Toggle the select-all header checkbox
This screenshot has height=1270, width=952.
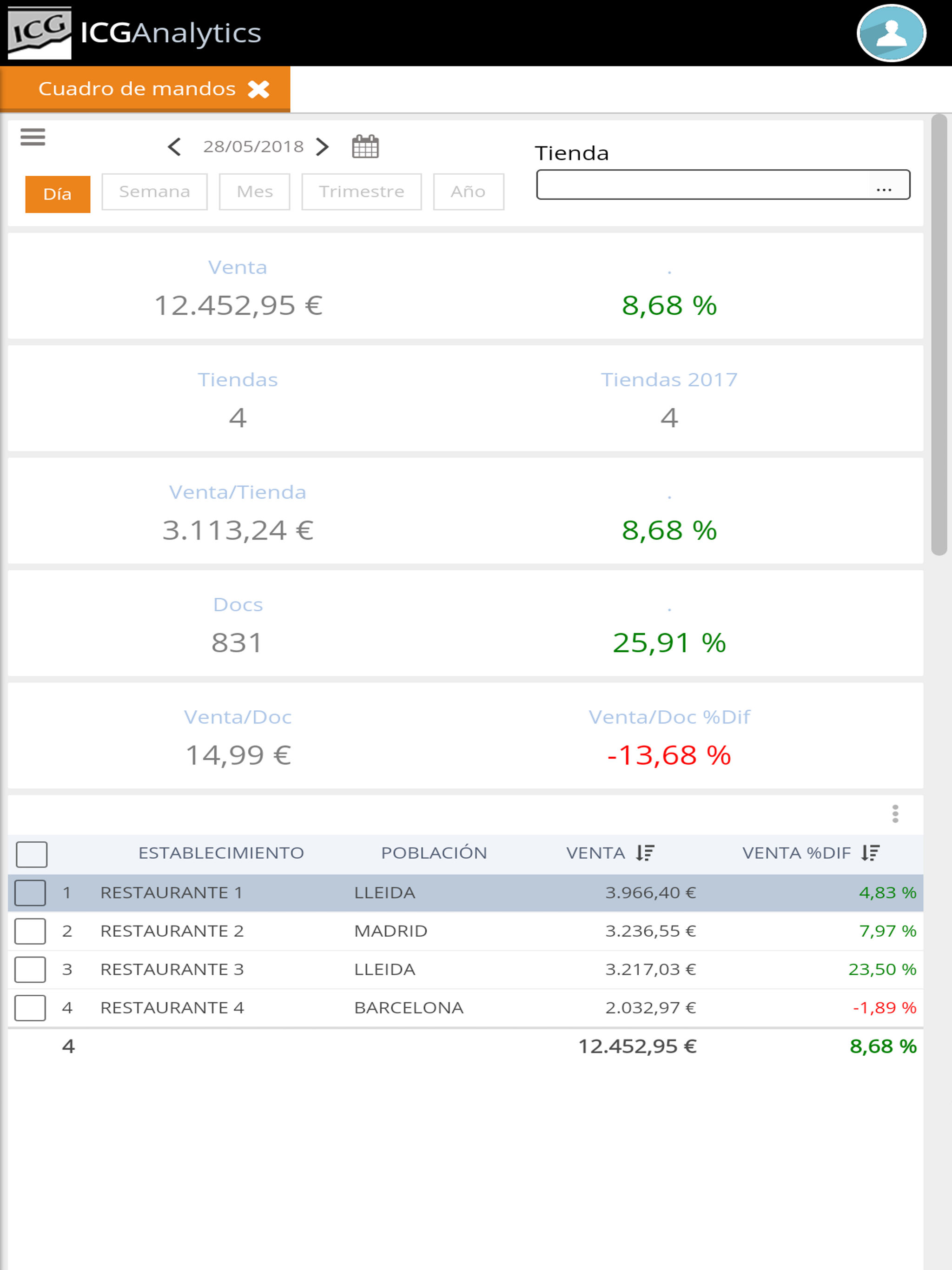pos(32,854)
